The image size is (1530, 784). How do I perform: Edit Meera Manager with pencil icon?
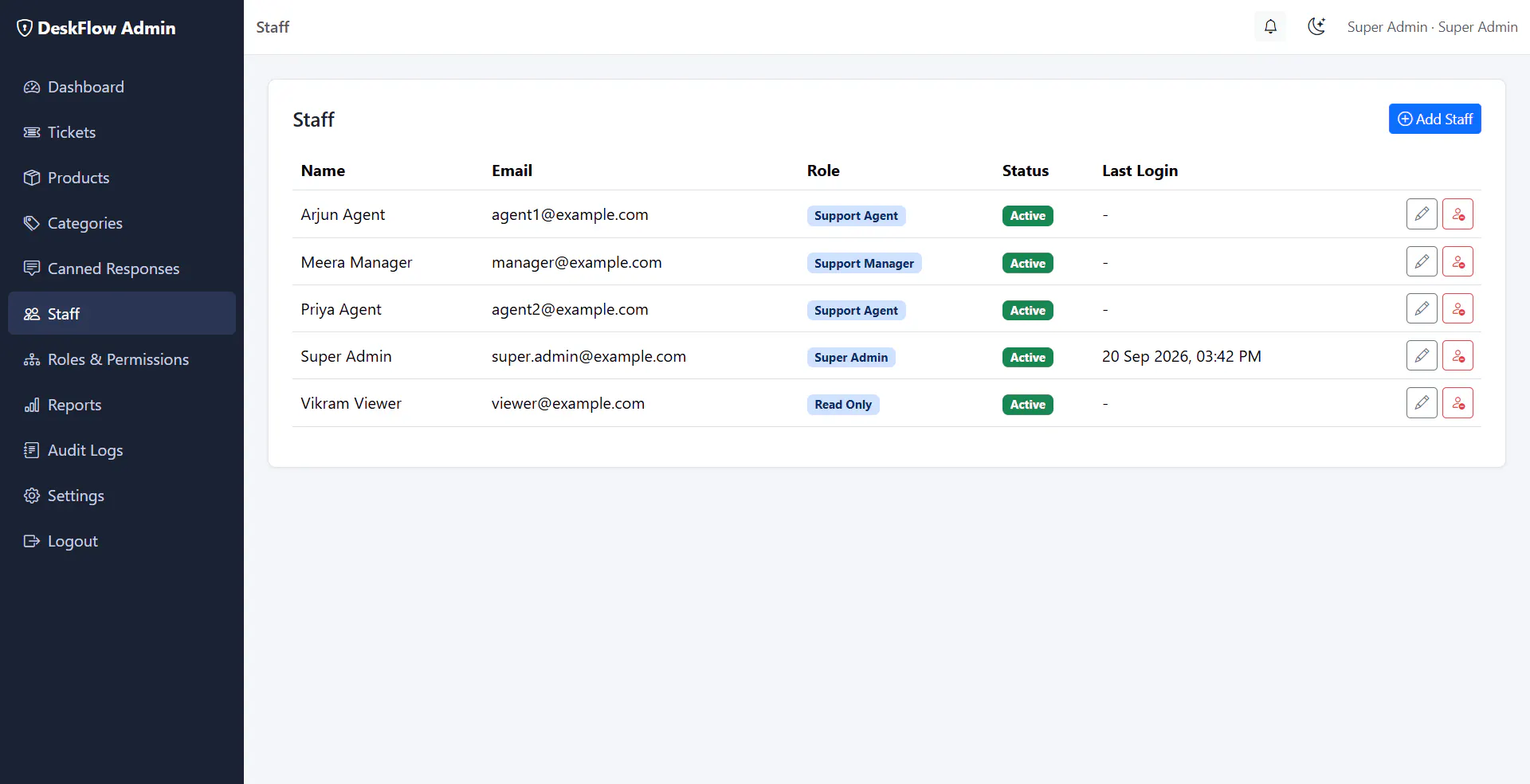pos(1422,261)
